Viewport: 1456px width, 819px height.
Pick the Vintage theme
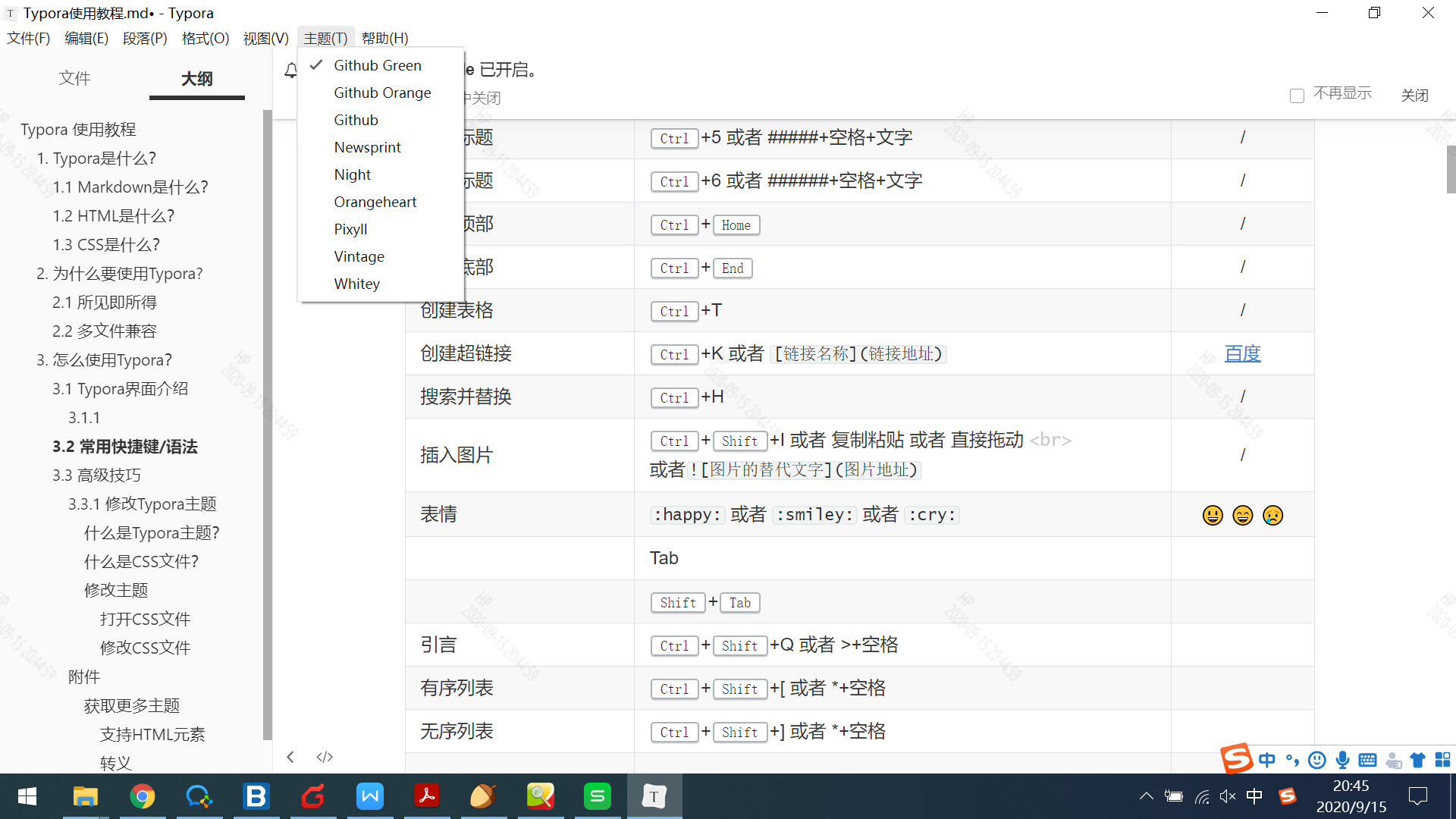pyautogui.click(x=381, y=256)
